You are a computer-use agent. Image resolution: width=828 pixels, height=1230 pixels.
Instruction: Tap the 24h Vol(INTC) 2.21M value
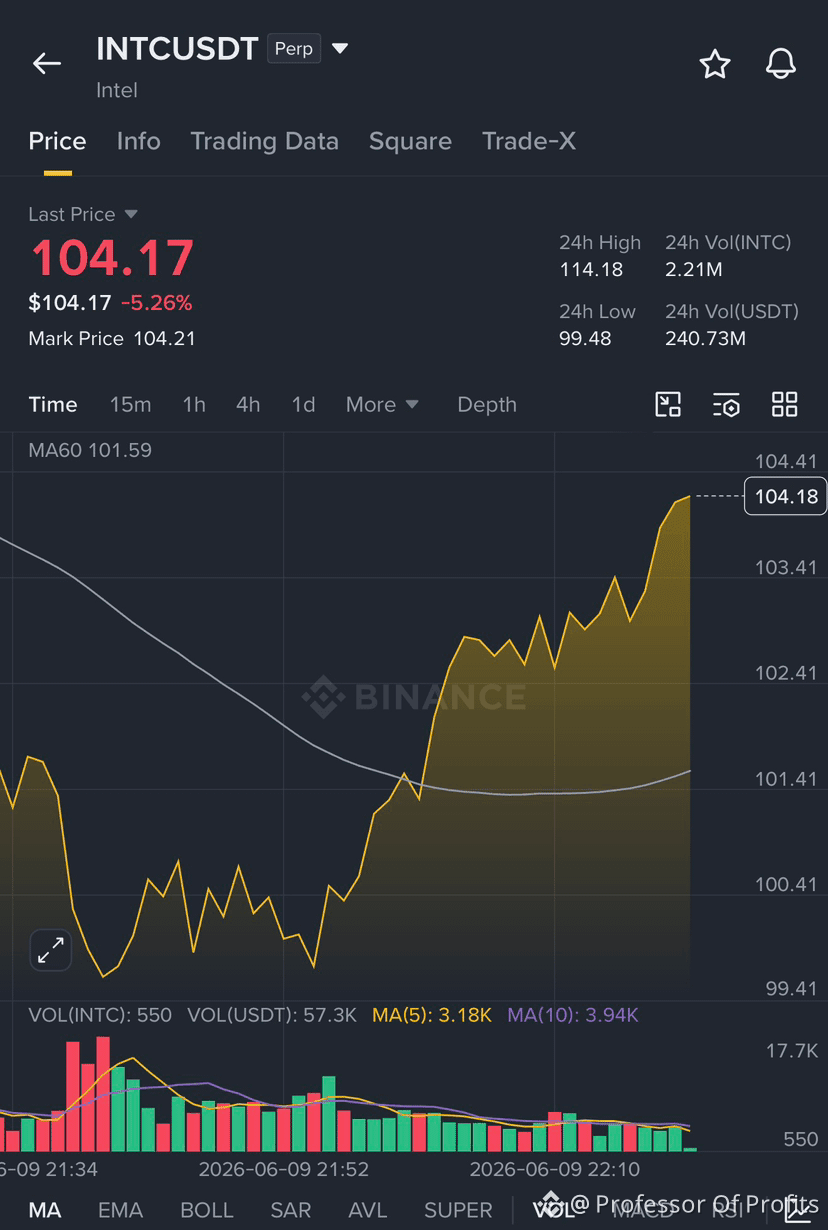coord(694,269)
